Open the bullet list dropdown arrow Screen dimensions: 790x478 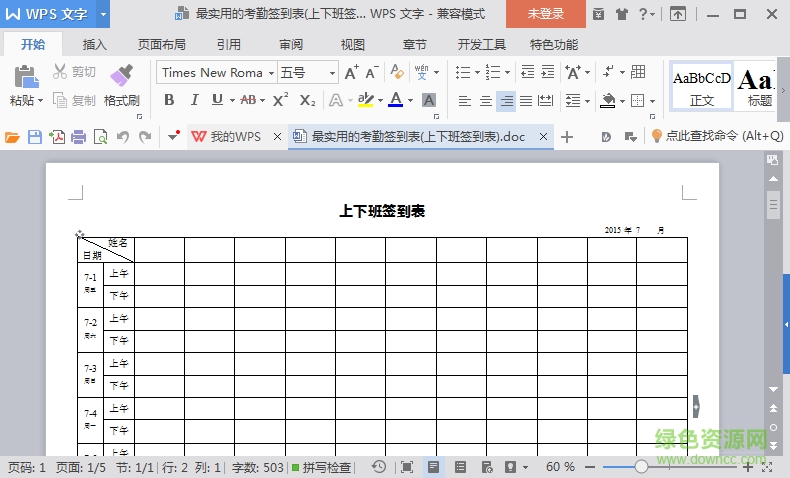477,73
